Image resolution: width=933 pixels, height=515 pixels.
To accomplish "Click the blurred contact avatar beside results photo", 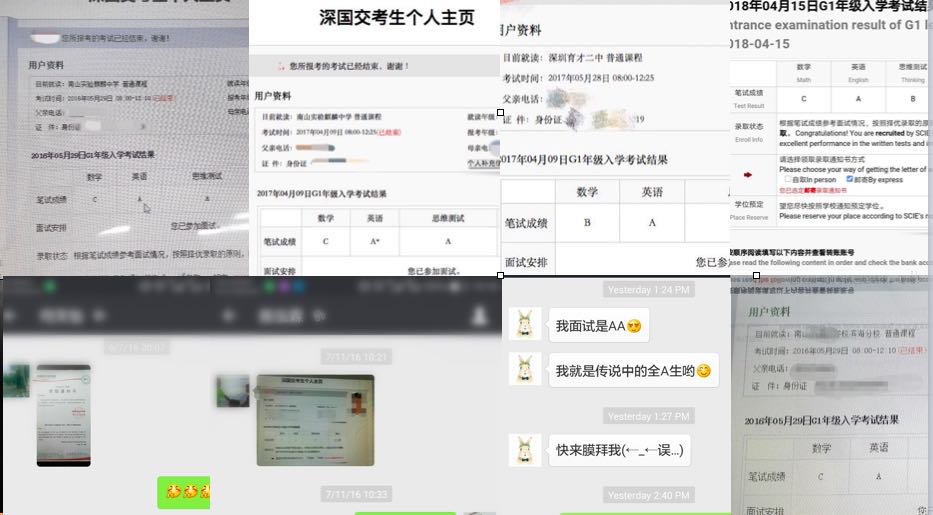I will (x=232, y=390).
